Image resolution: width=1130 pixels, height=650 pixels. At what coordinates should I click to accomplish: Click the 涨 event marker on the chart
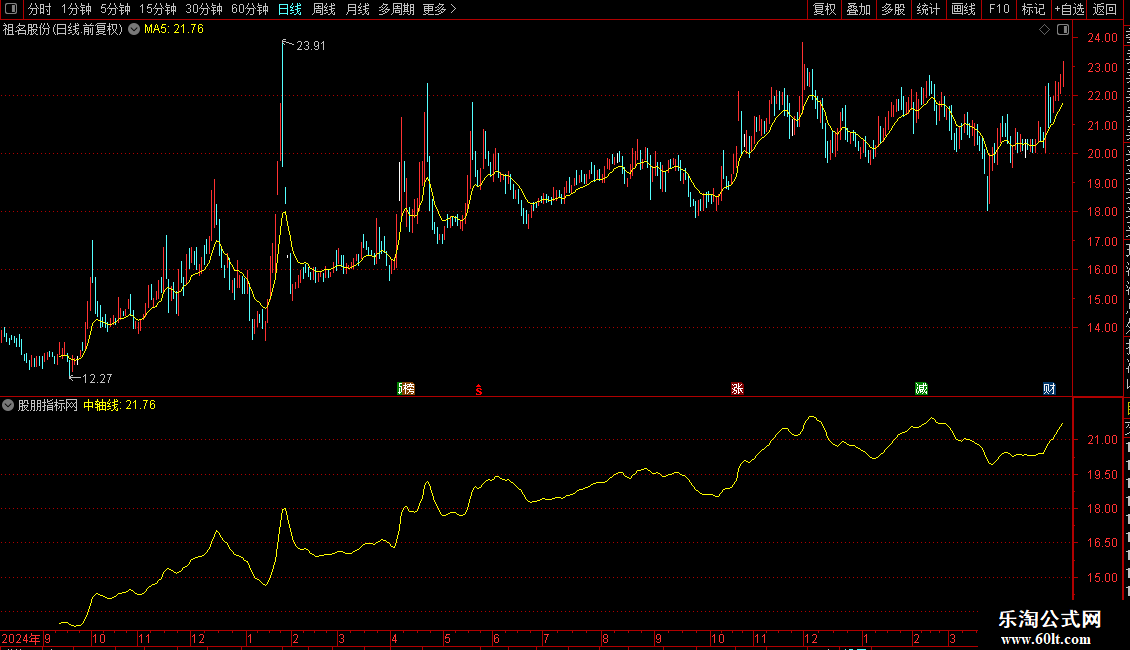[x=737, y=388]
